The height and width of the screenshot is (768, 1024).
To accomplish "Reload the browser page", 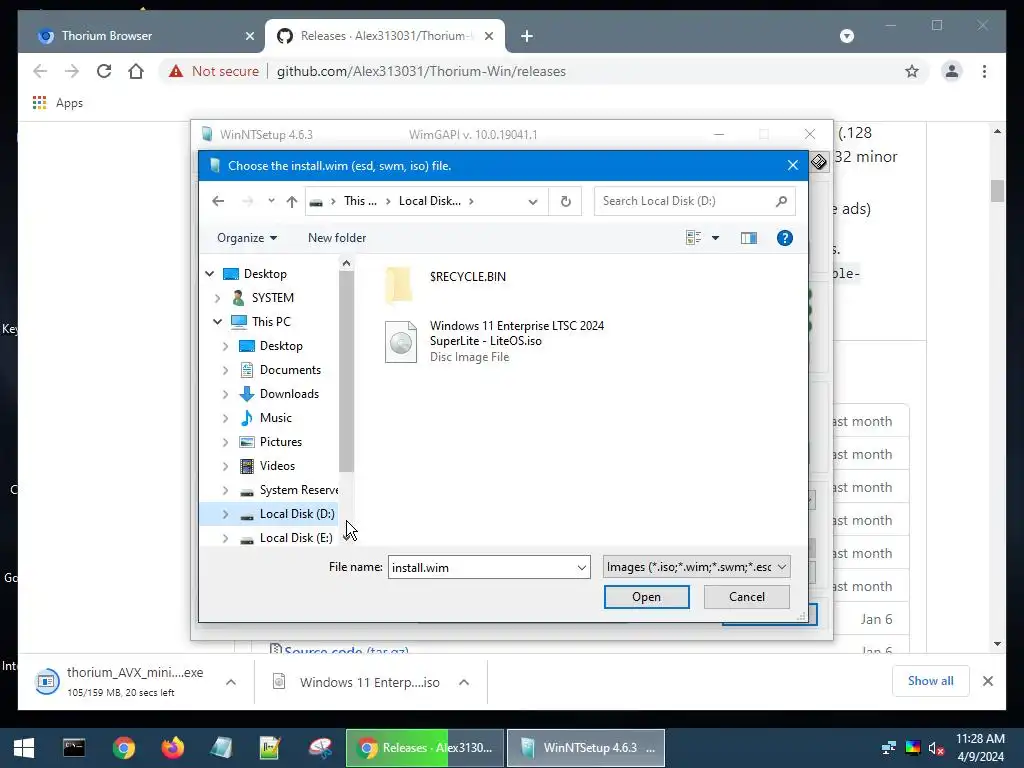I will (104, 71).
